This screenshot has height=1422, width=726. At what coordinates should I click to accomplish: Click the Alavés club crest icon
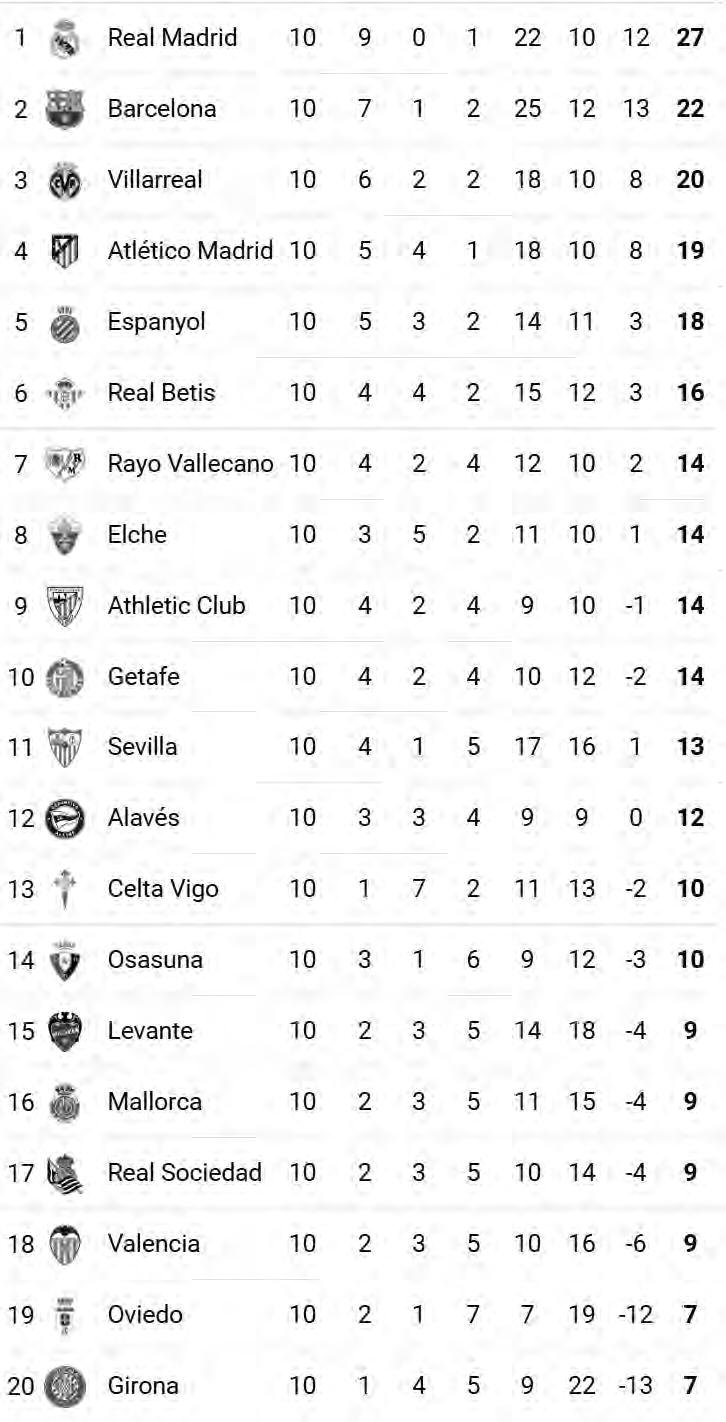[x=65, y=818]
